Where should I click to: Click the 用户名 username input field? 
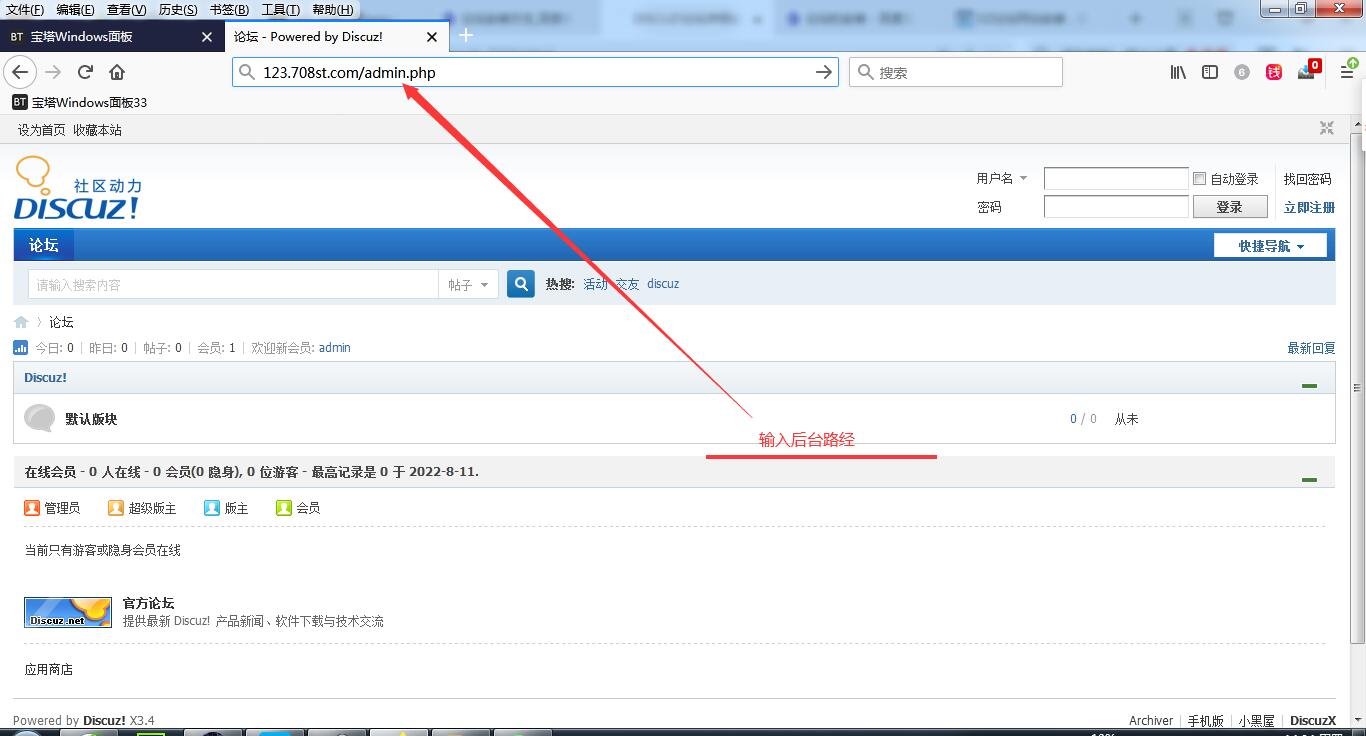coord(1116,179)
